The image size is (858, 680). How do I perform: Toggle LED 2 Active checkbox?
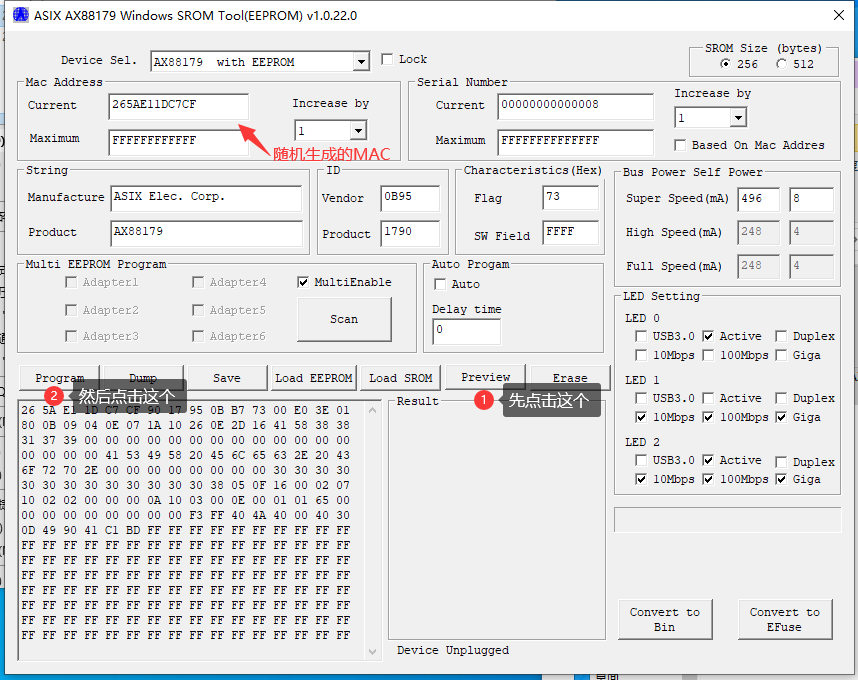708,460
